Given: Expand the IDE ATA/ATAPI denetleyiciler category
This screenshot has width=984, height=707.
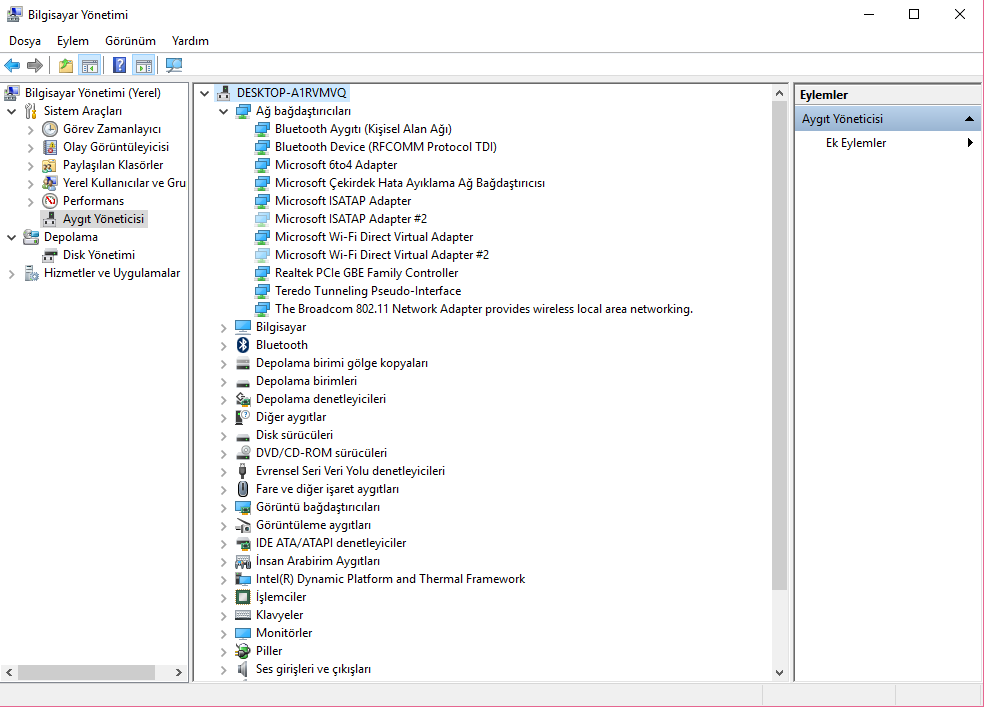Looking at the screenshot, I should pyautogui.click(x=223, y=543).
